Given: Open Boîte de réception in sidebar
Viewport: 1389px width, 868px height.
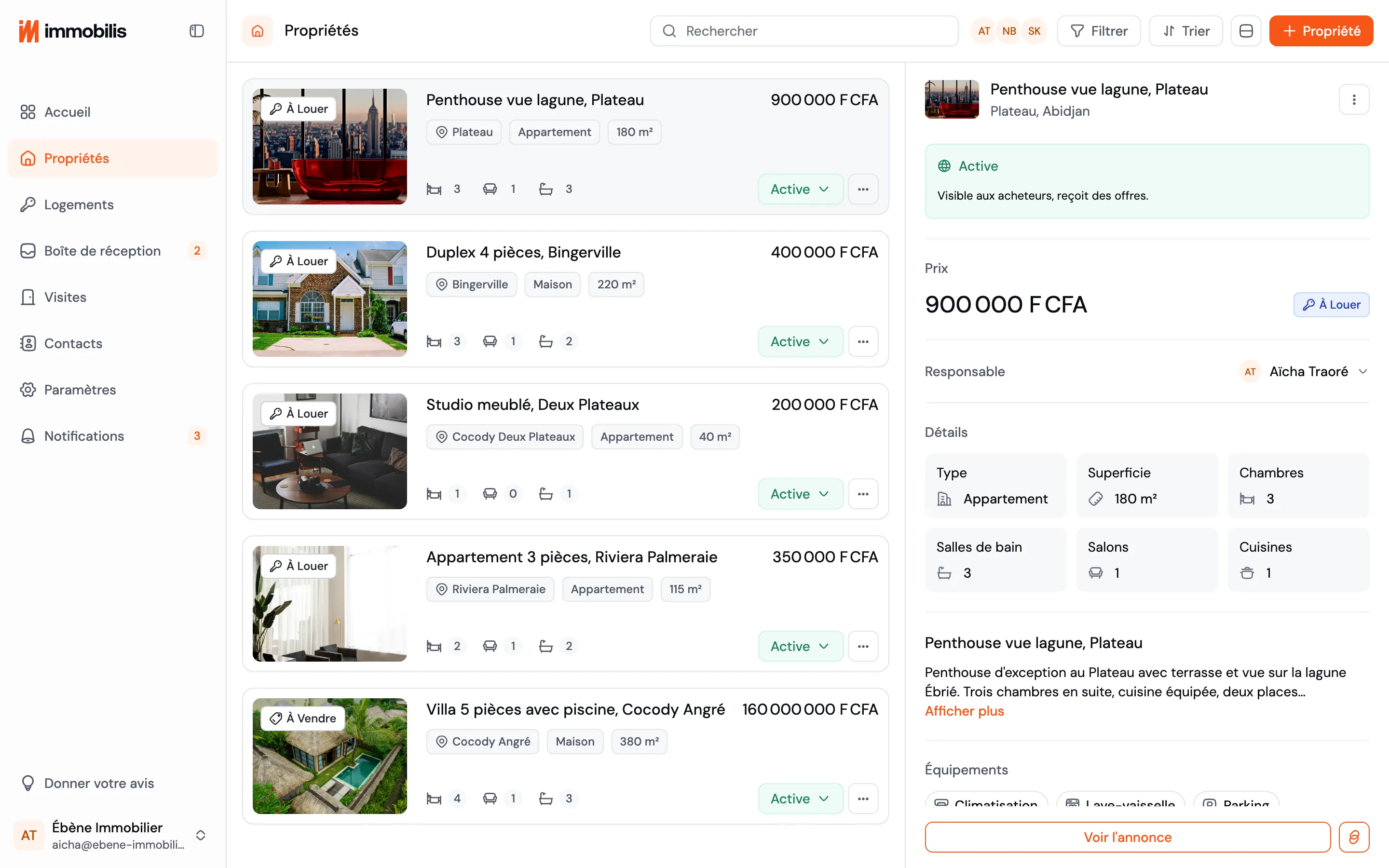Looking at the screenshot, I should point(112,251).
